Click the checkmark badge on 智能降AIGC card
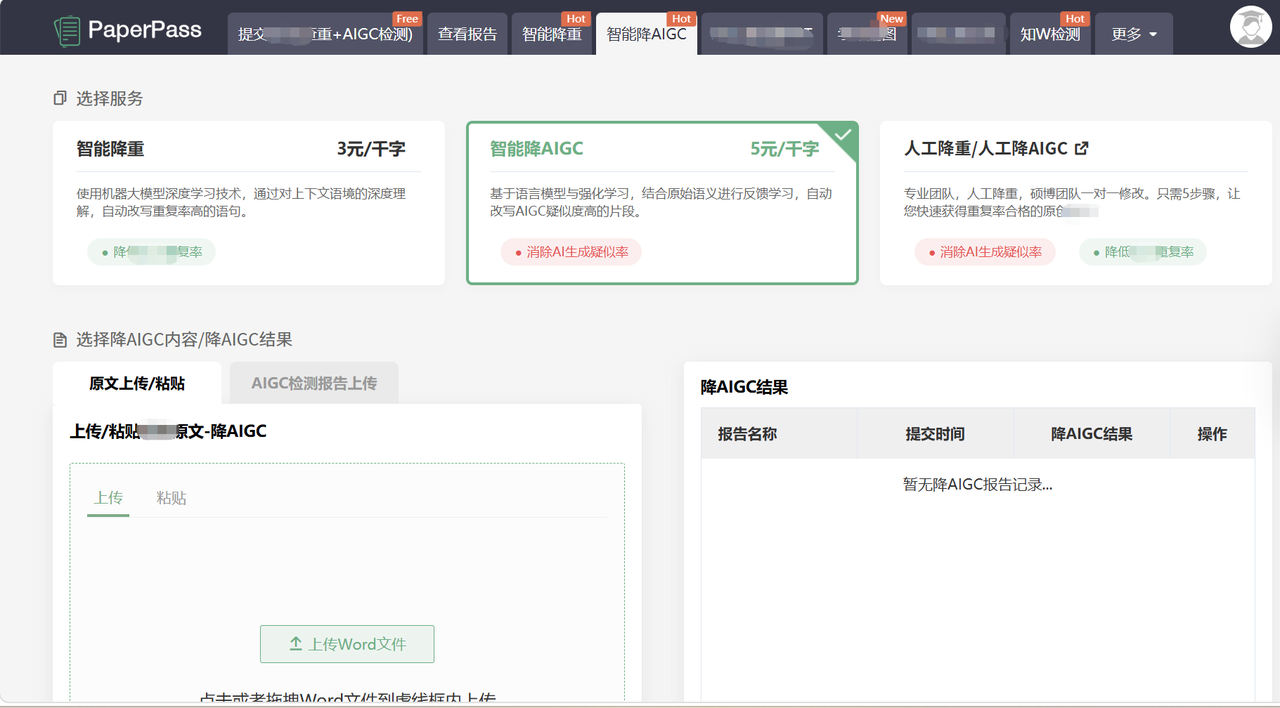The image size is (1280, 708). point(842,136)
